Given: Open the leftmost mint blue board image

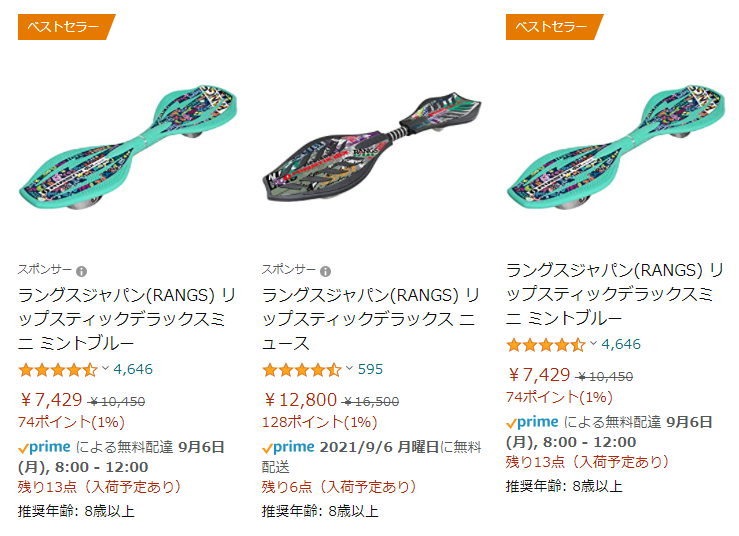Looking at the screenshot, I should [x=124, y=147].
